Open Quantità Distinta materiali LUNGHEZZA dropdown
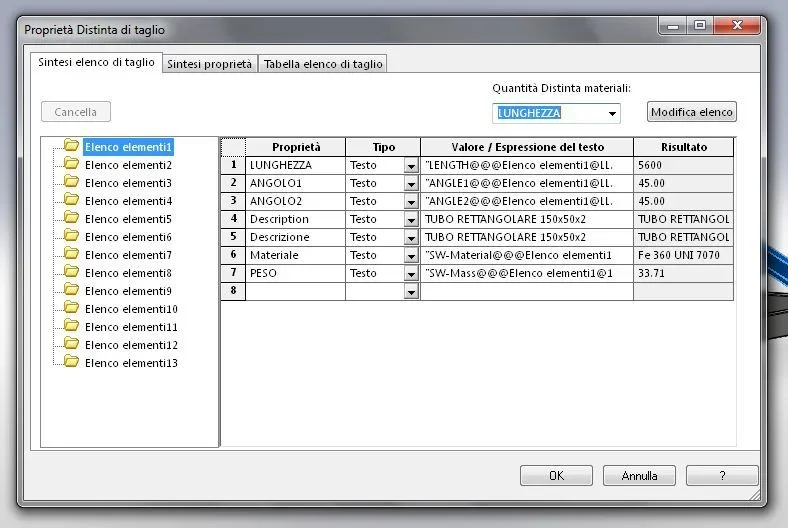The height and width of the screenshot is (528, 788). tap(612, 114)
